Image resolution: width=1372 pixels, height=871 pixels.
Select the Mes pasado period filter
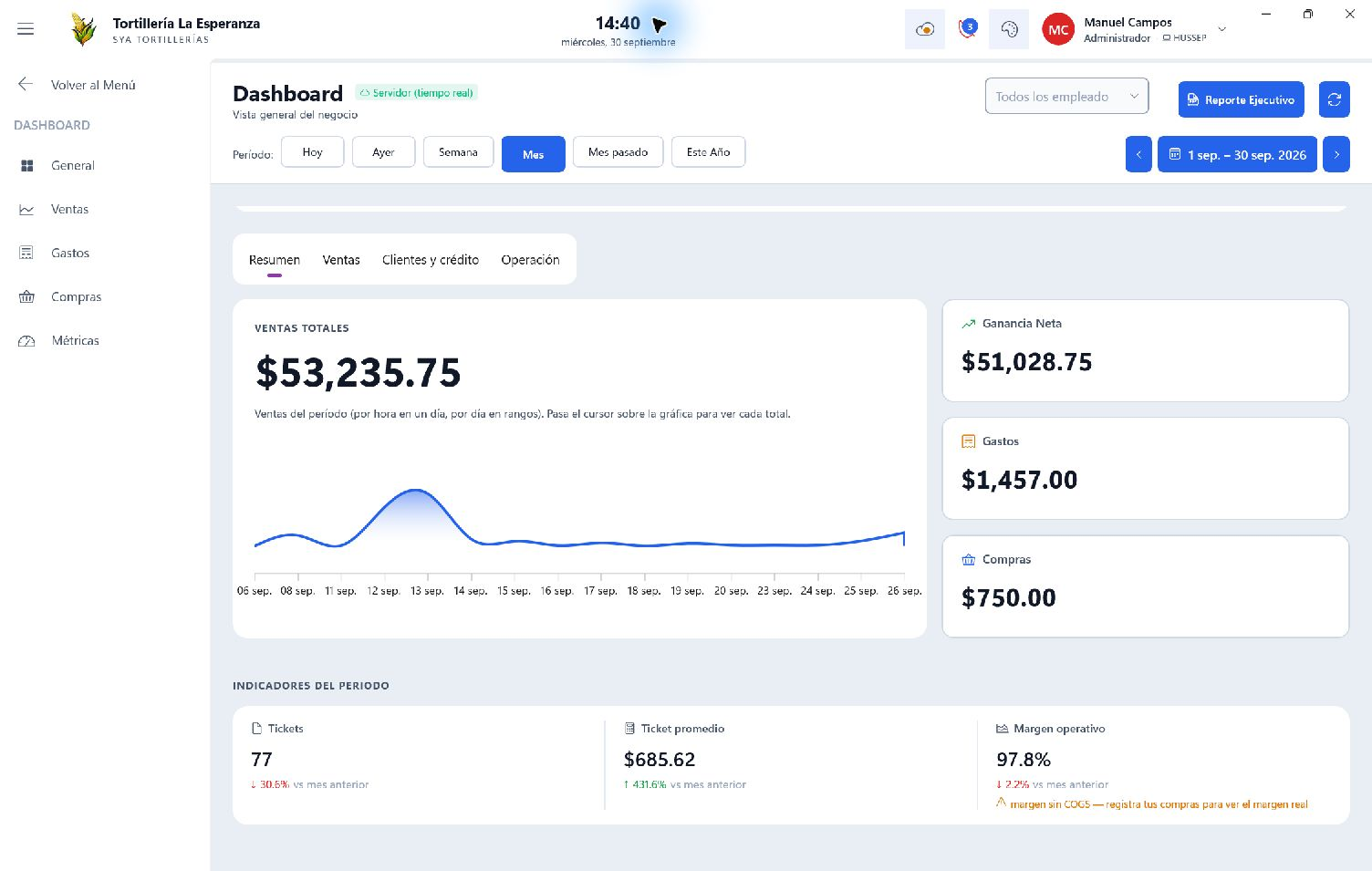(618, 152)
